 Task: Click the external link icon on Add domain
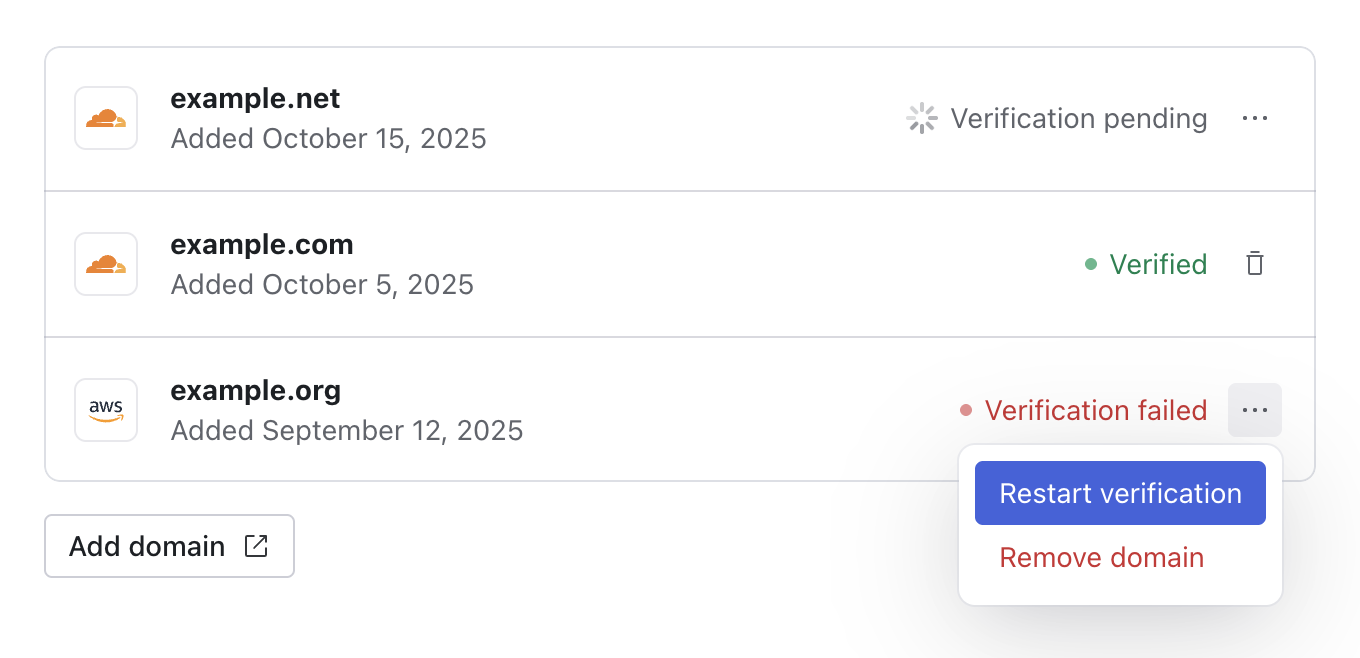coord(256,545)
